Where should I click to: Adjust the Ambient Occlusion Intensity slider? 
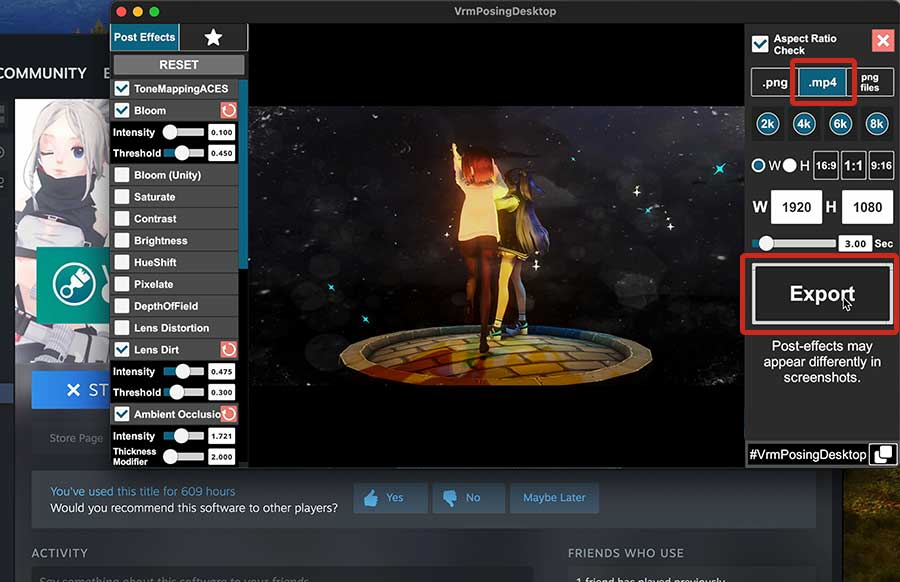click(x=183, y=436)
